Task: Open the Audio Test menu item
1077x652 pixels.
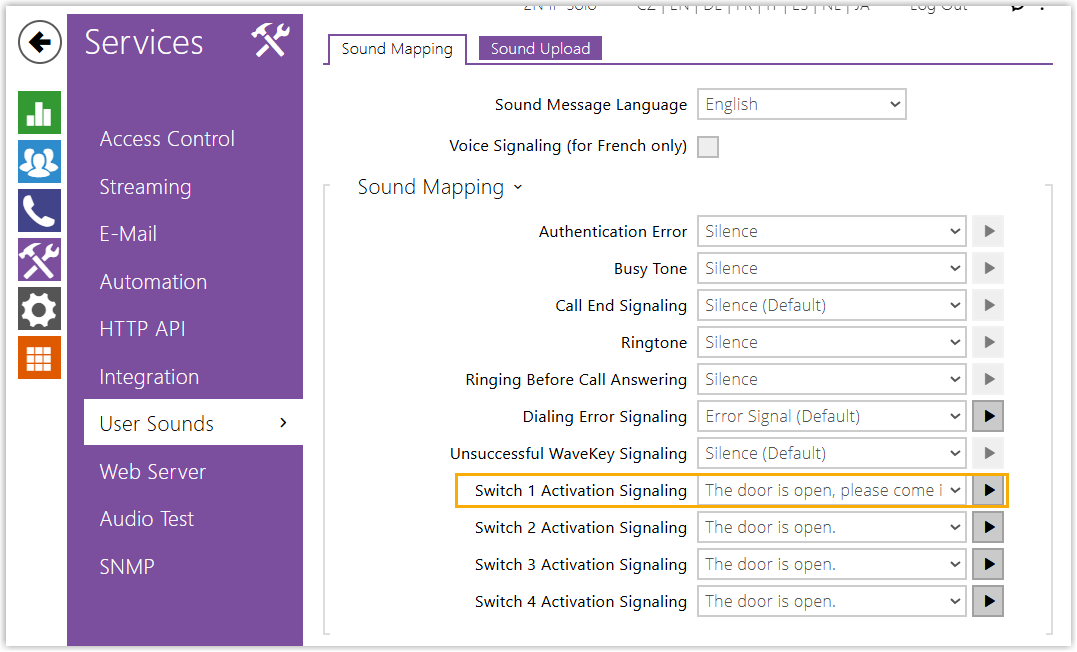Action: (147, 519)
